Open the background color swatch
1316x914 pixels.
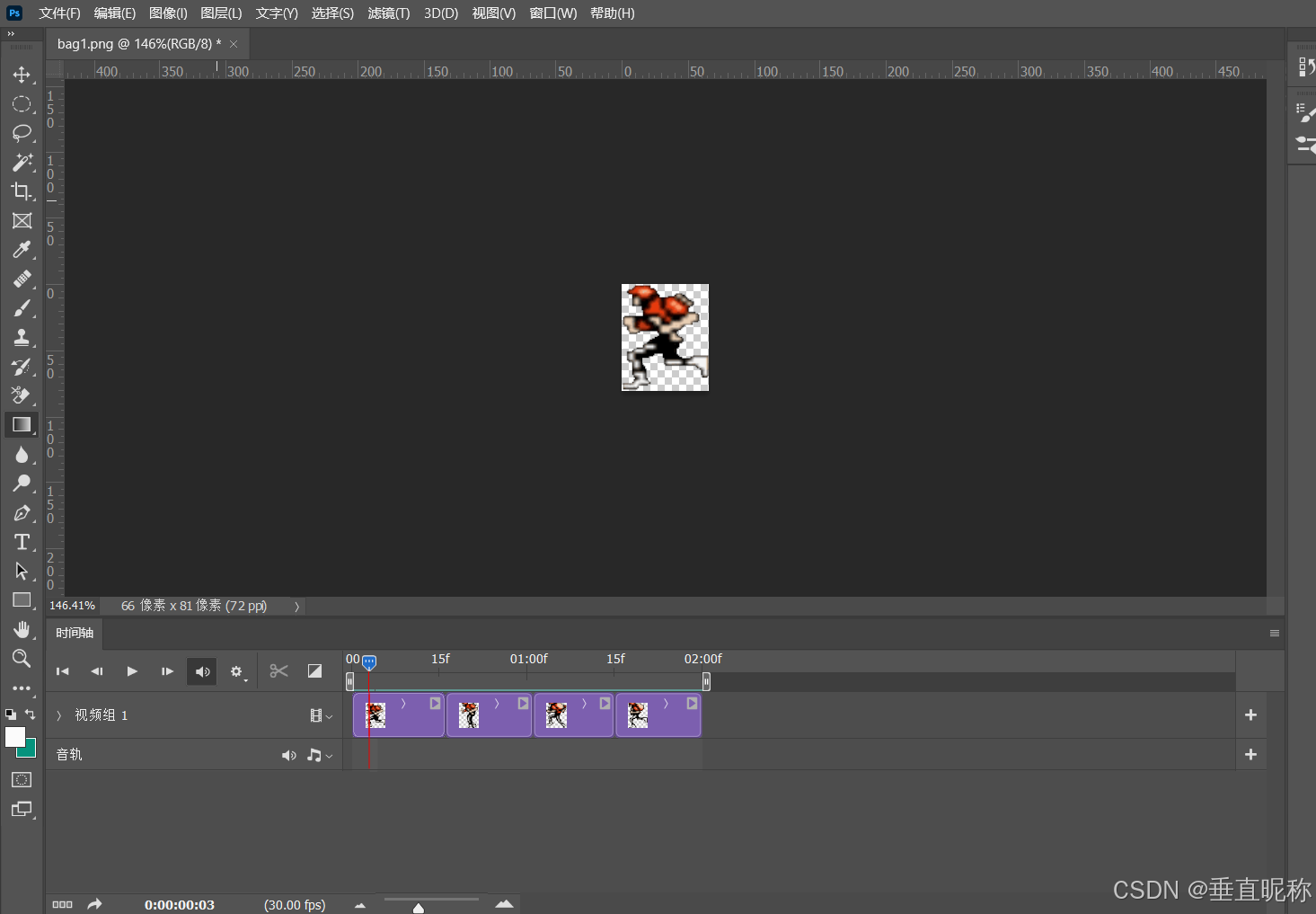point(30,750)
